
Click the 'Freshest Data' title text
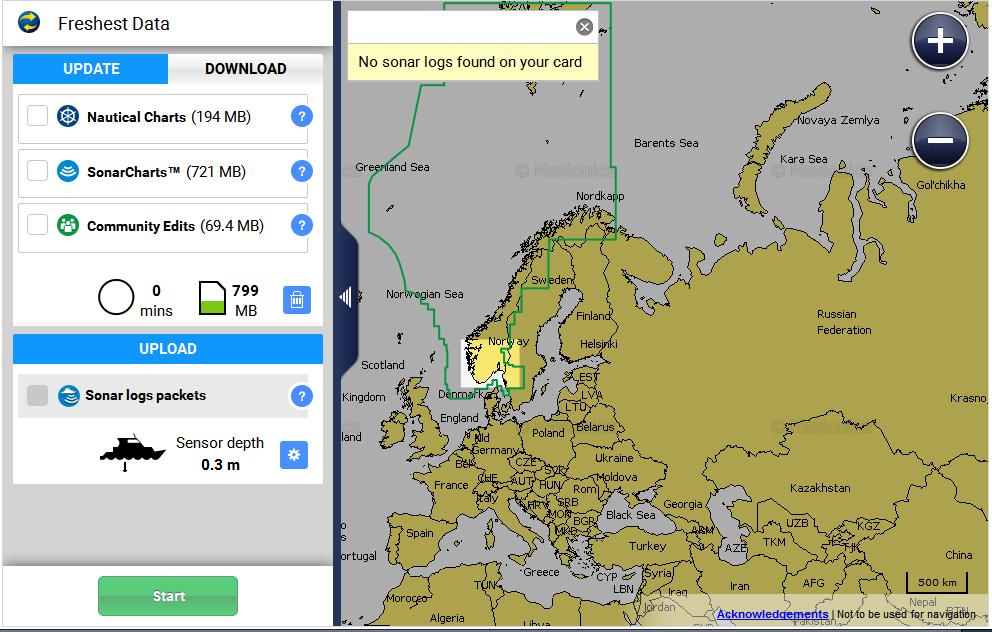[114, 24]
